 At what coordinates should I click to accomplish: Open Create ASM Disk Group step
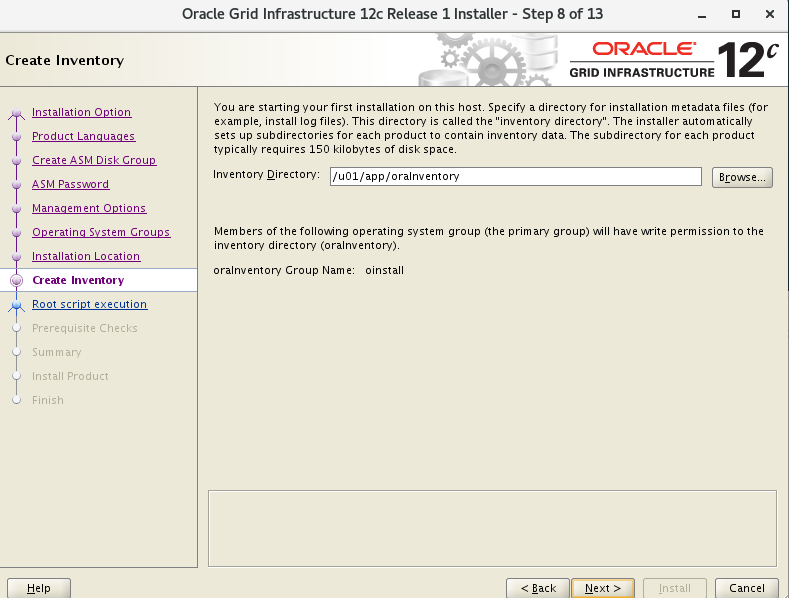pos(94,160)
